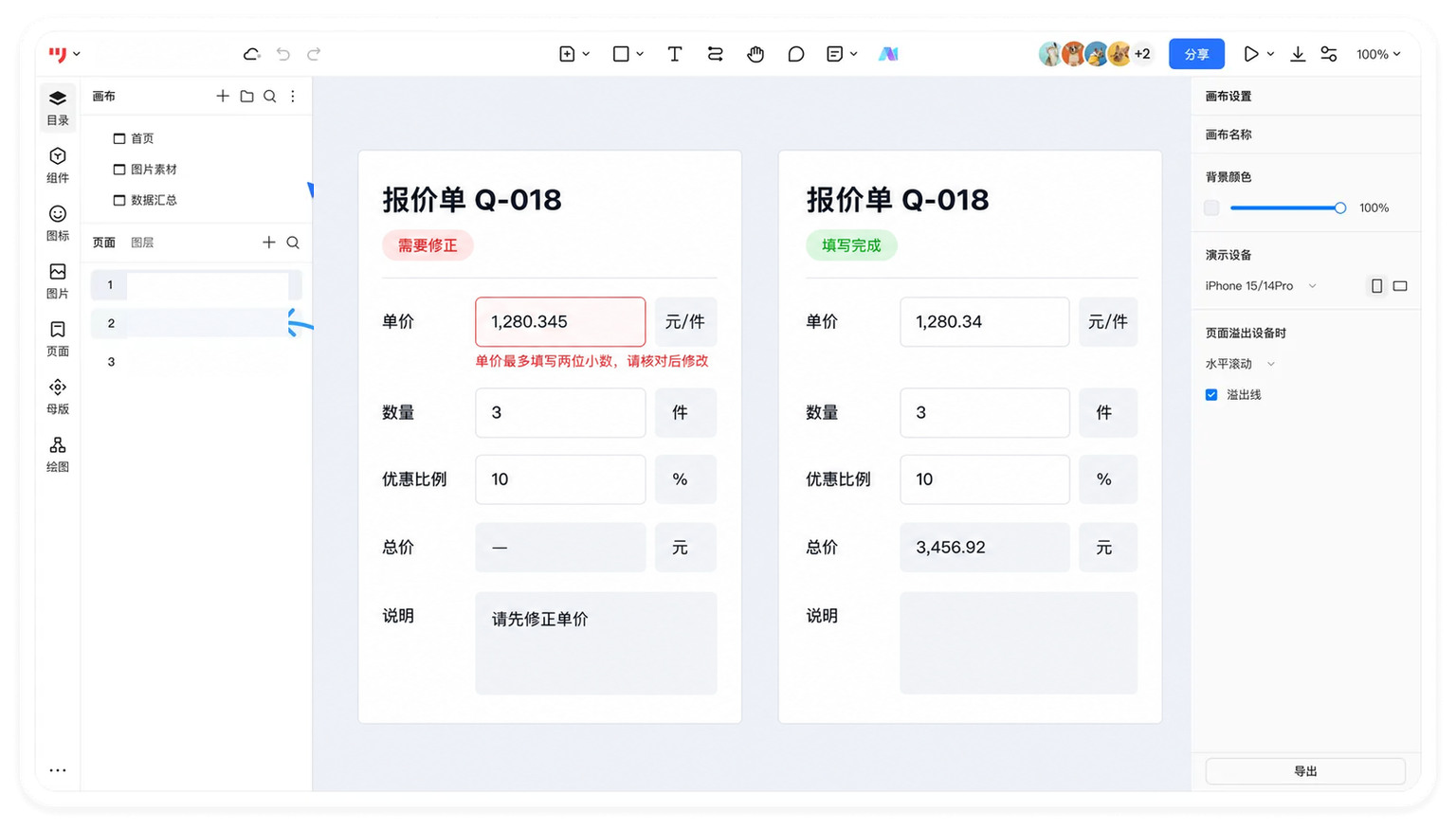The width and height of the screenshot is (1456, 830).
Task: Expand the shape tool dropdown arrow
Action: click(640, 54)
